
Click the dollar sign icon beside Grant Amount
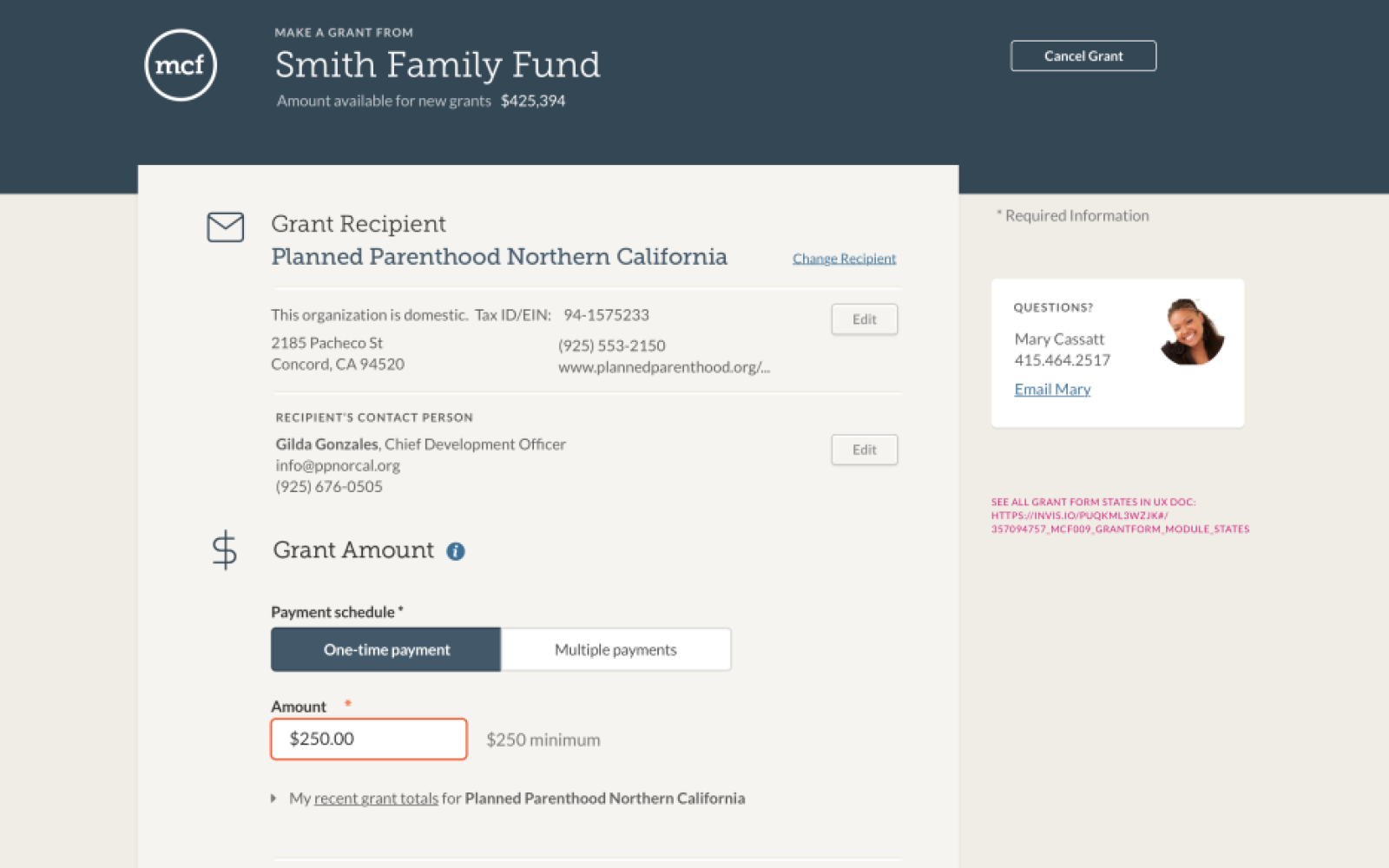(x=224, y=550)
